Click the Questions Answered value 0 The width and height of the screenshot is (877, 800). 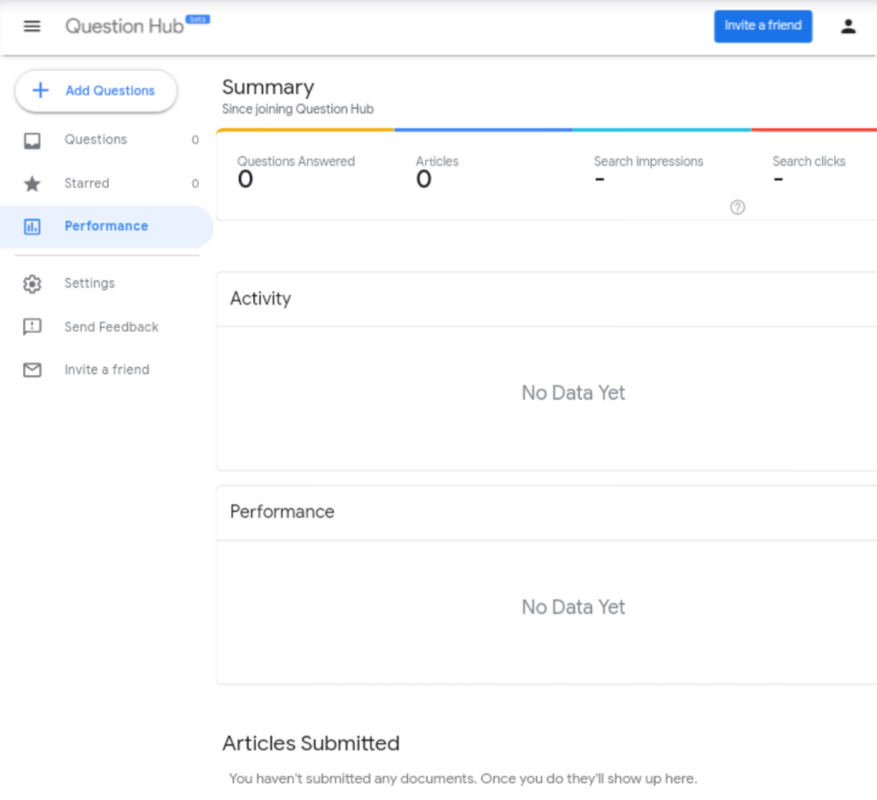pyautogui.click(x=245, y=180)
